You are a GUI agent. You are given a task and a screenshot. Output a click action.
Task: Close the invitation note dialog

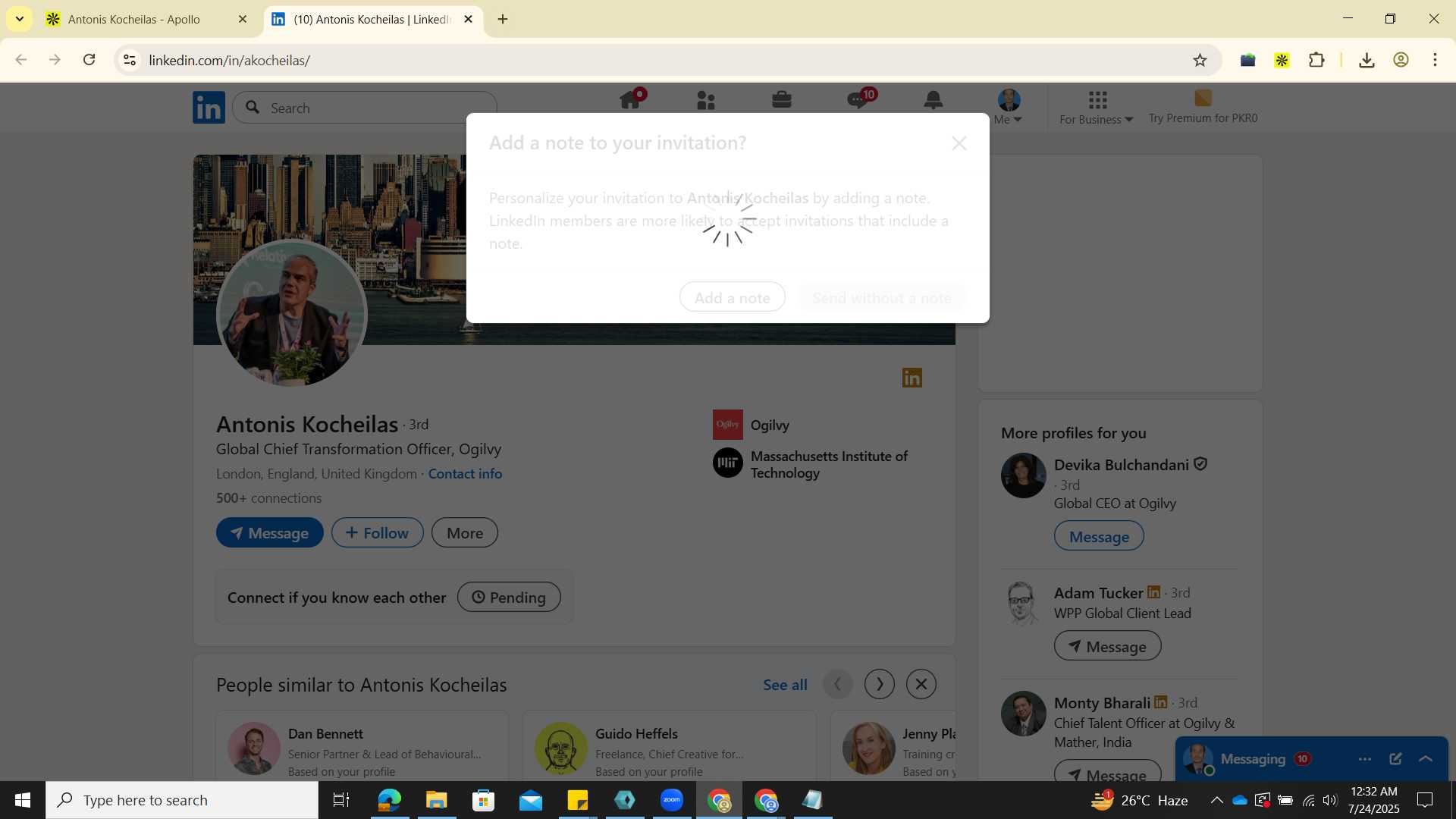(x=959, y=143)
